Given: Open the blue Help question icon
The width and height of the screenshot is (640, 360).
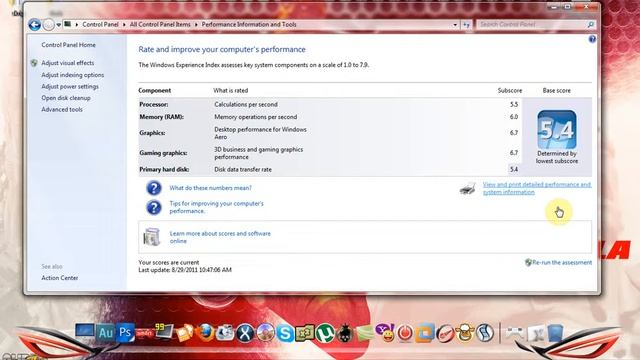Looking at the screenshot, I should click(592, 39).
